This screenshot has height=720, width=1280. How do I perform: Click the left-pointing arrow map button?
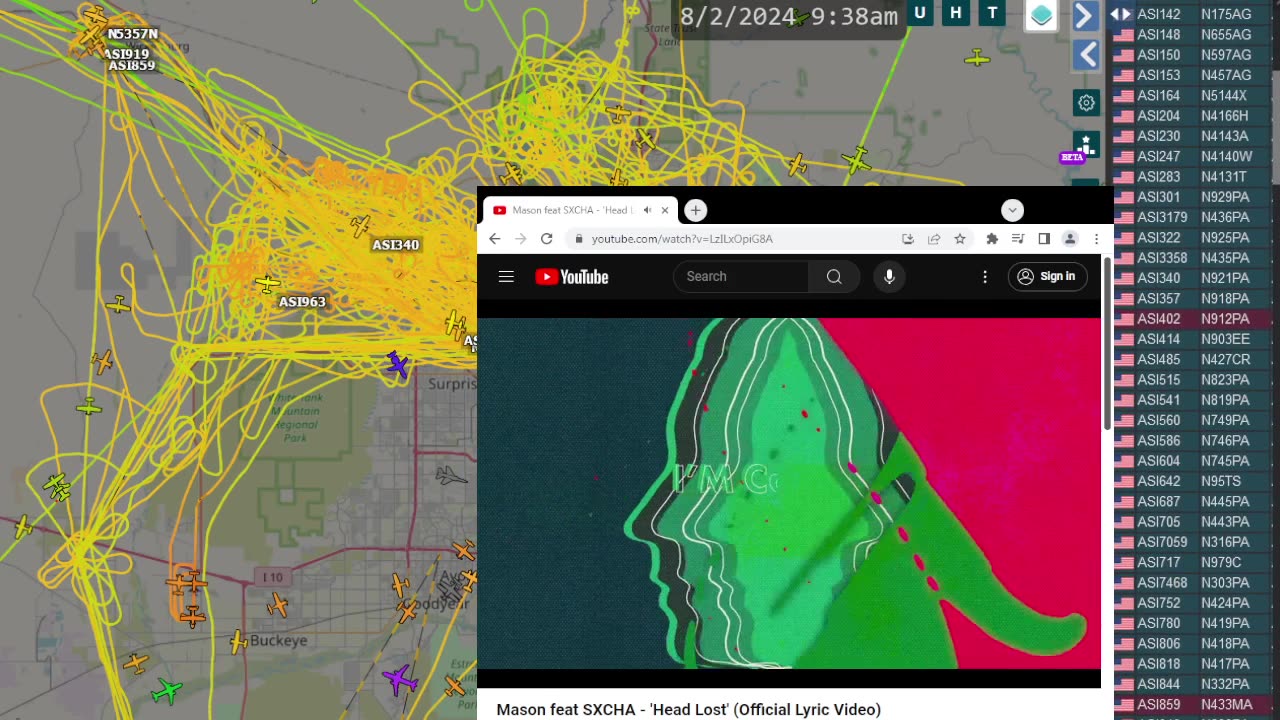click(1086, 54)
